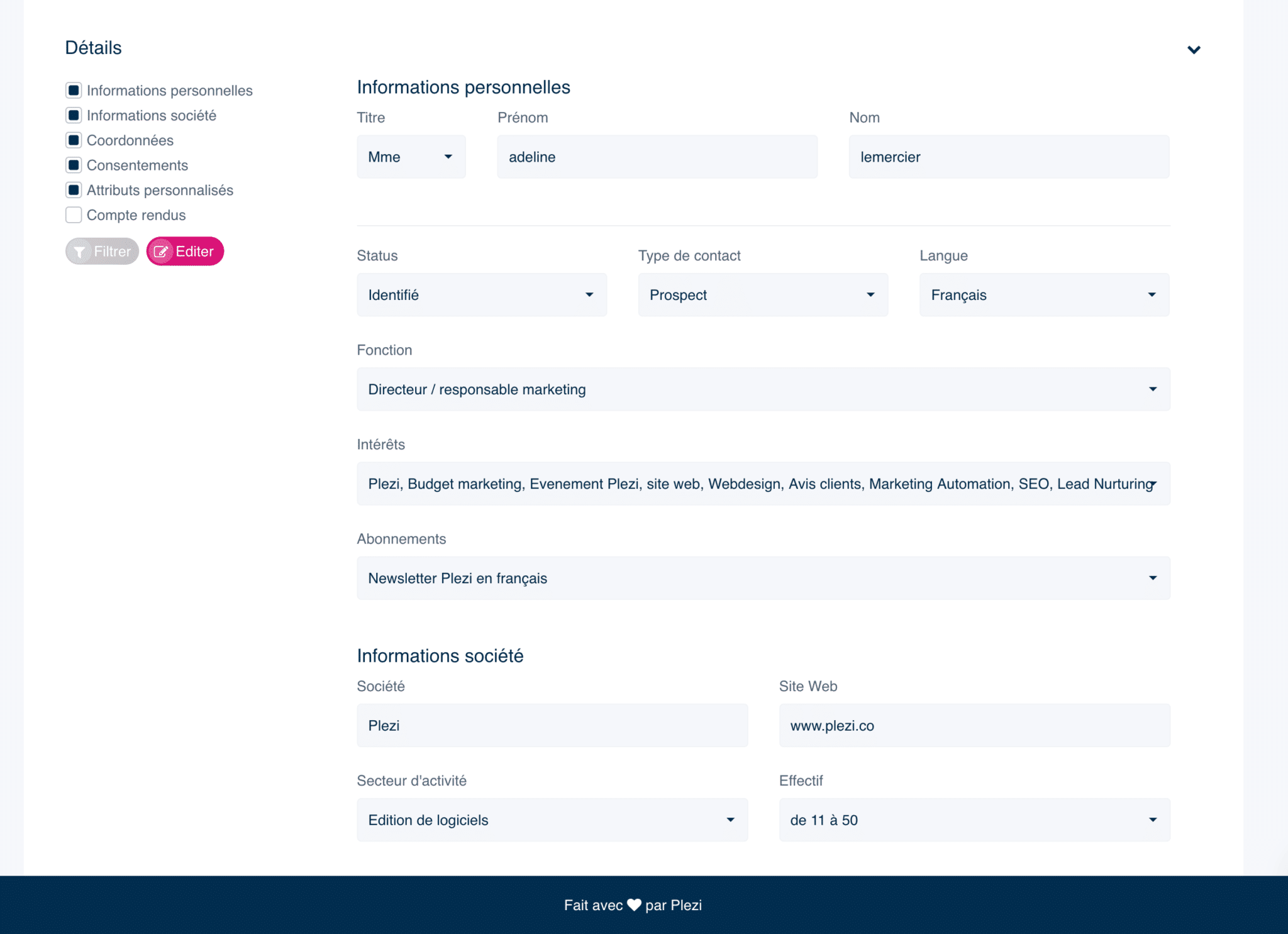Viewport: 1288px width, 934px height.
Task: Open the Status dropdown showing Identifié
Action: point(482,295)
